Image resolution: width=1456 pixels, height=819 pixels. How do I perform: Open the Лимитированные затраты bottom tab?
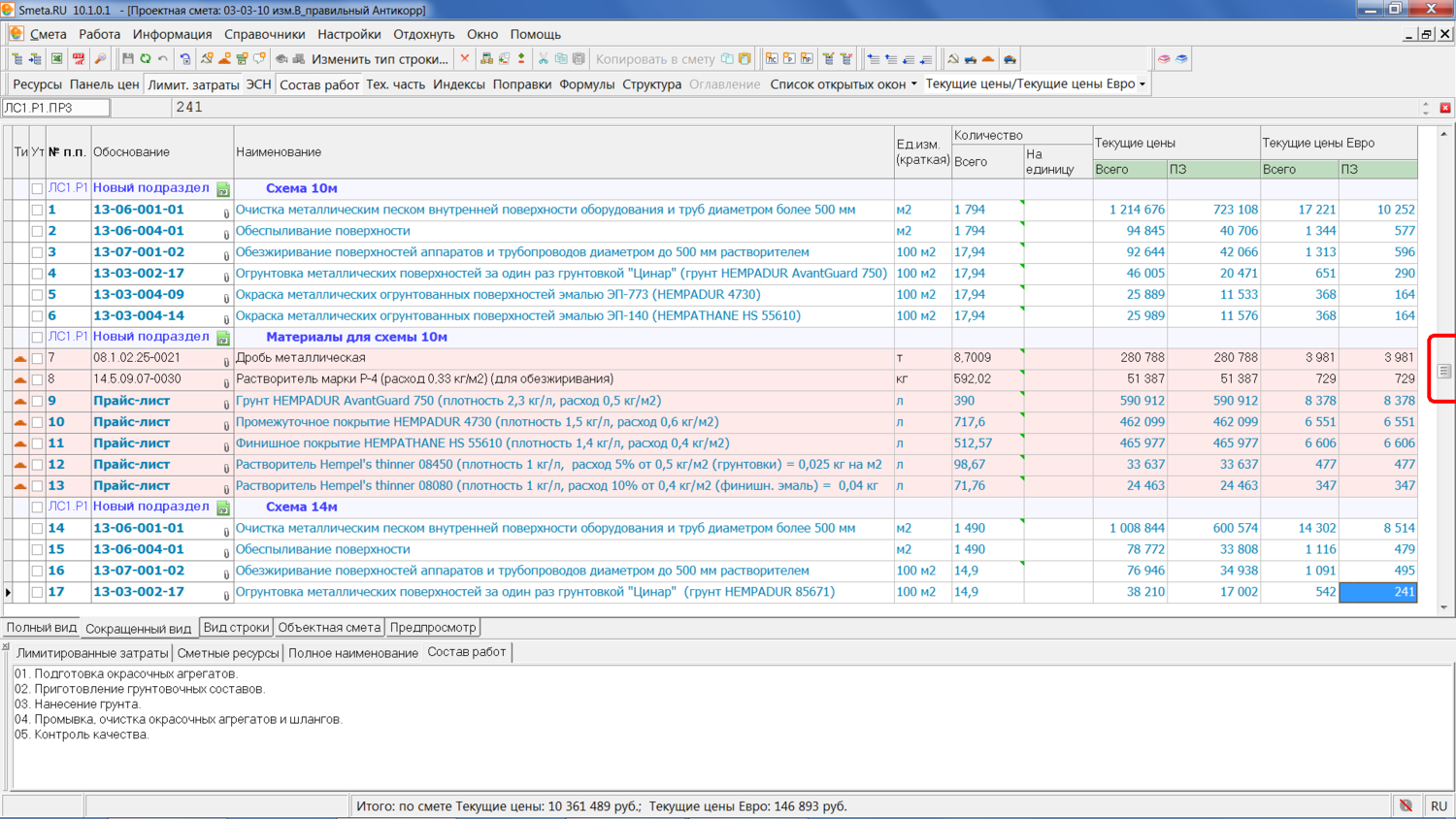pos(92,653)
